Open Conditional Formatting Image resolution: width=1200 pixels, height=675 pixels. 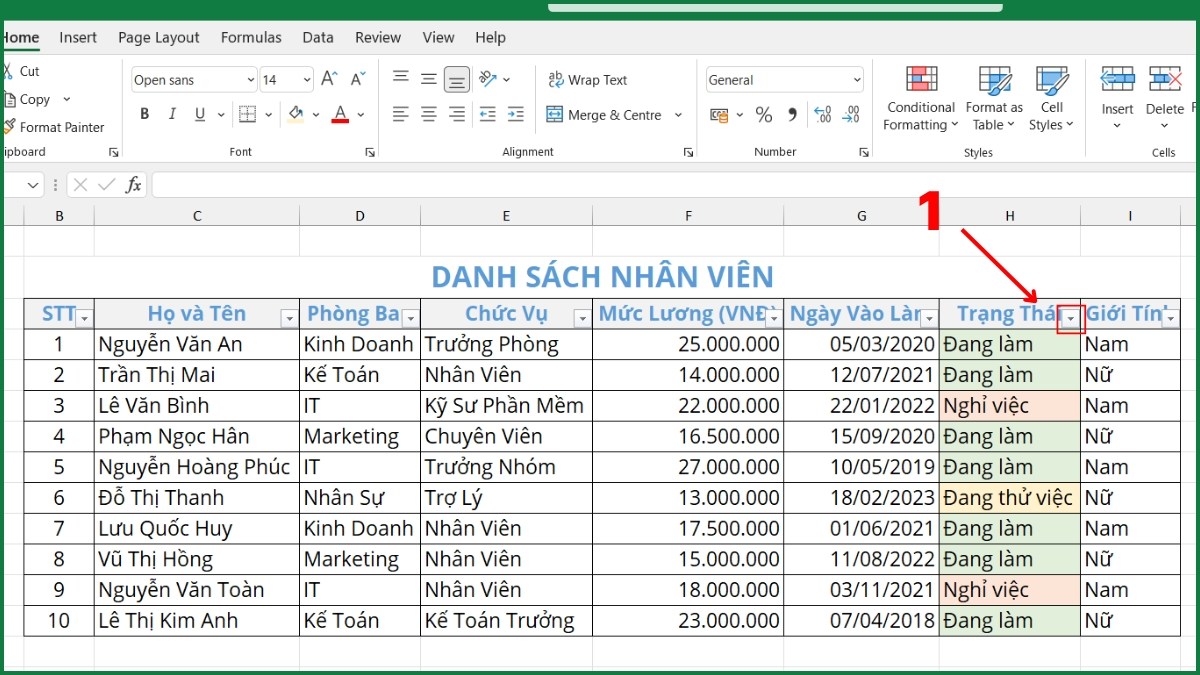coord(921,98)
